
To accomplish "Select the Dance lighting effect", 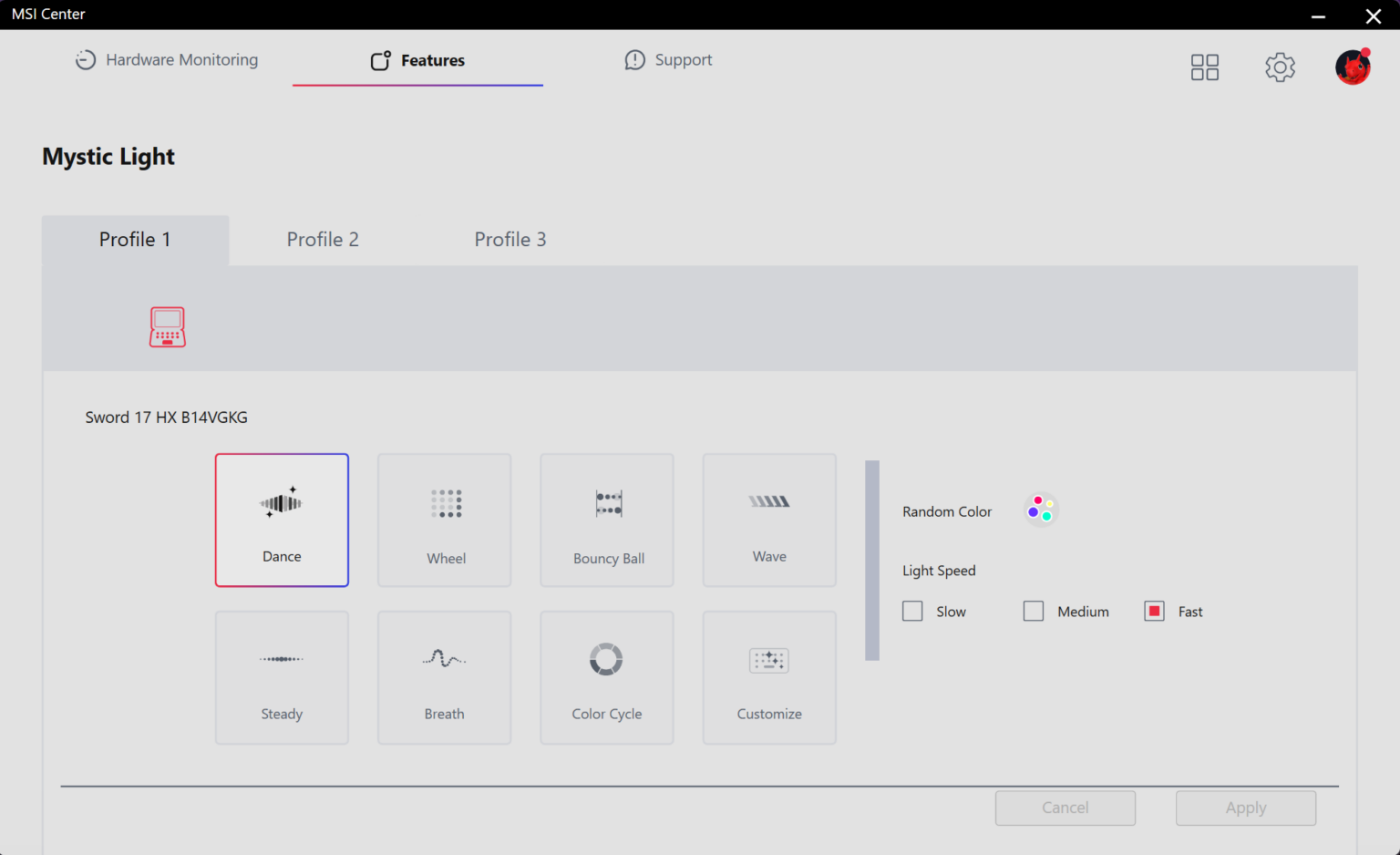I will click(x=282, y=520).
